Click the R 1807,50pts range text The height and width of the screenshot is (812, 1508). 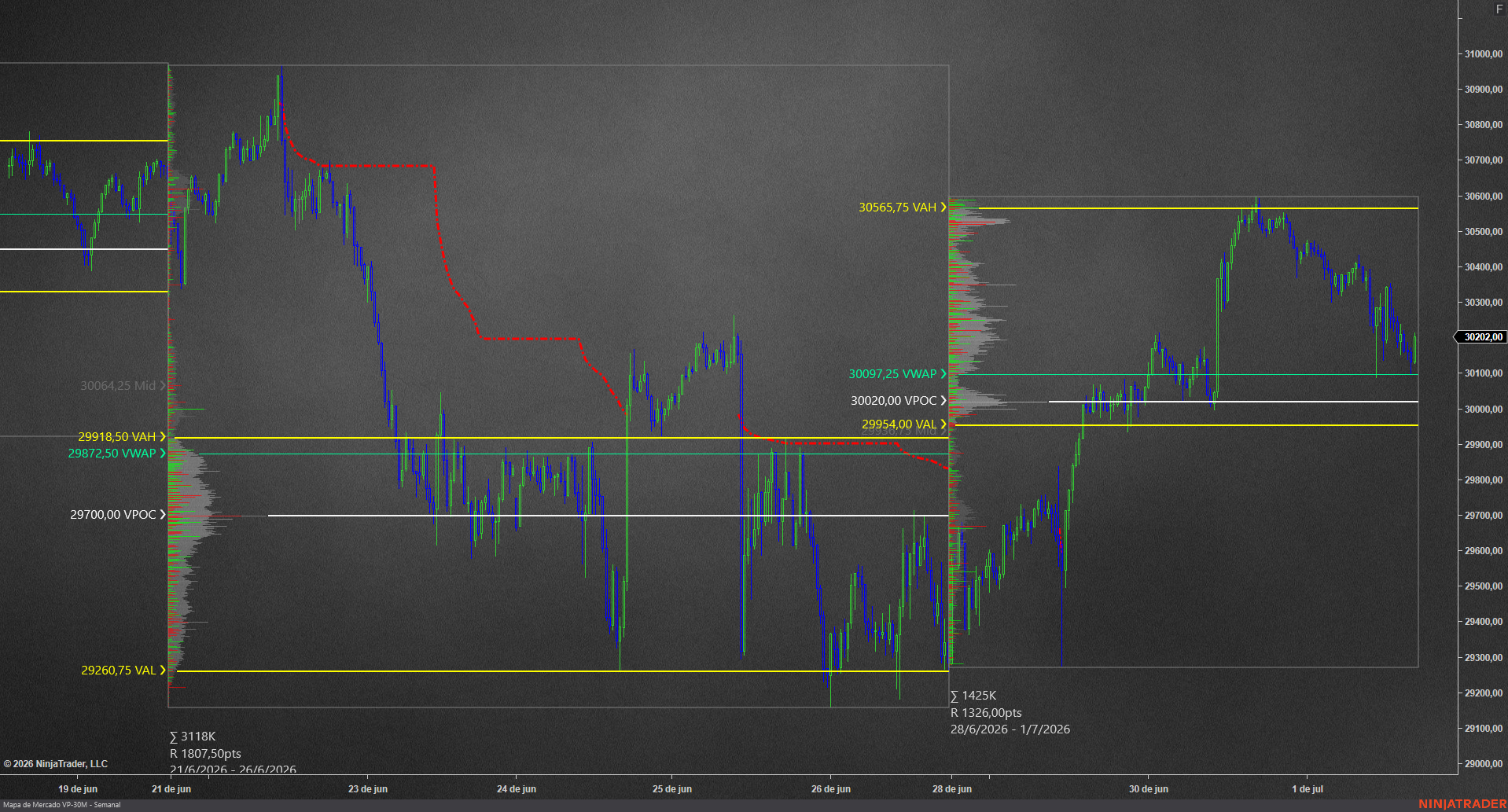205,754
